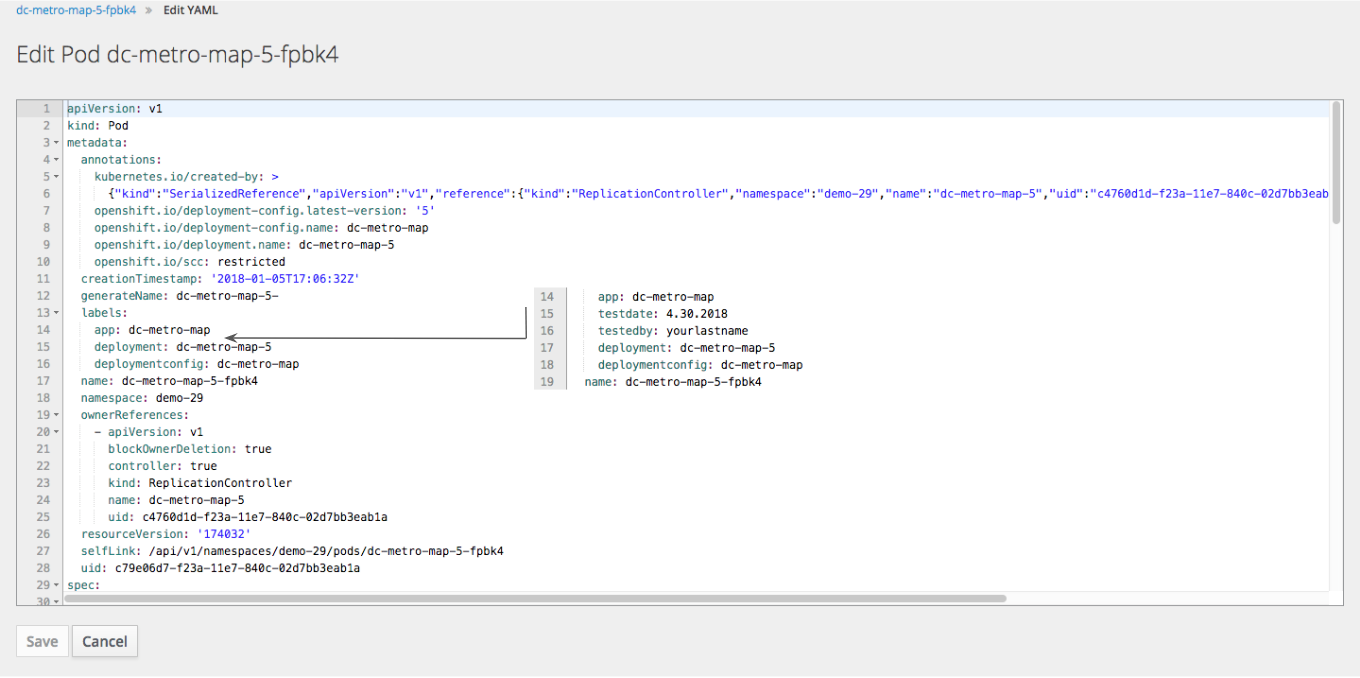This screenshot has height=678, width=1360.
Task: Click line number 12 in the gutter
Action: (x=42, y=296)
